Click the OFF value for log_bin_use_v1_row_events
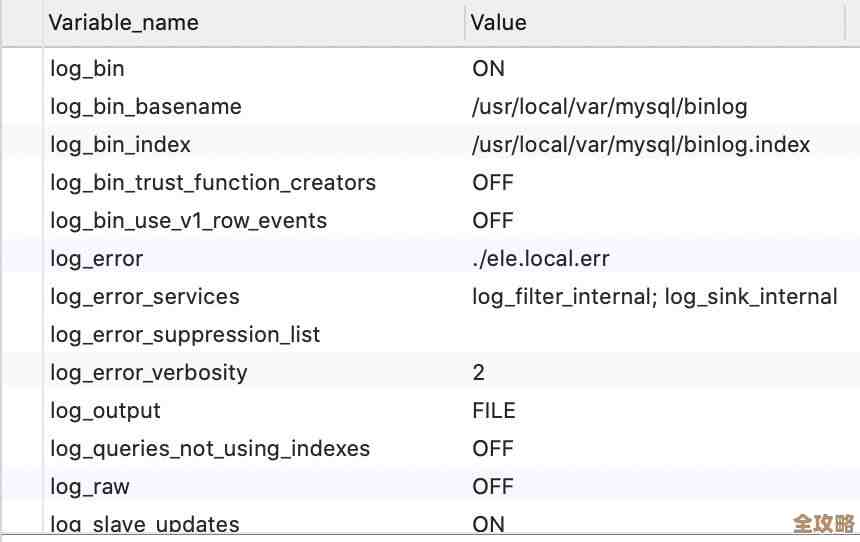This screenshot has width=860, height=542. pyautogui.click(x=492, y=221)
